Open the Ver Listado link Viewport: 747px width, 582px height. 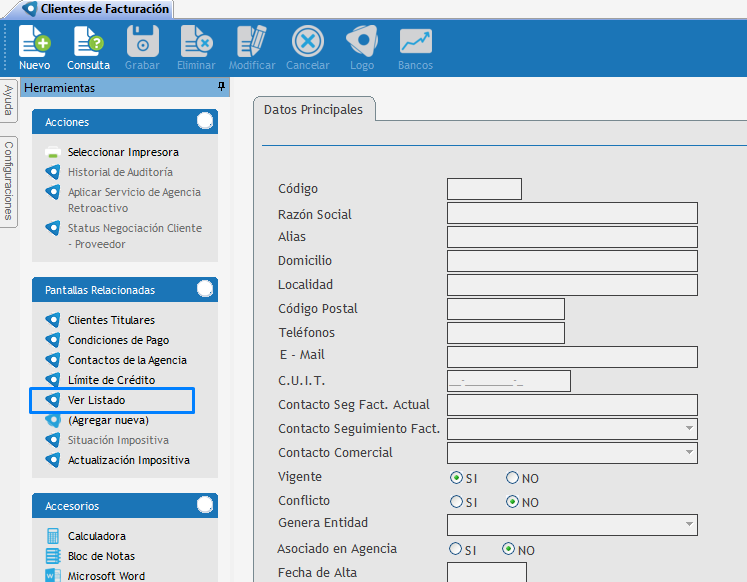[96, 400]
